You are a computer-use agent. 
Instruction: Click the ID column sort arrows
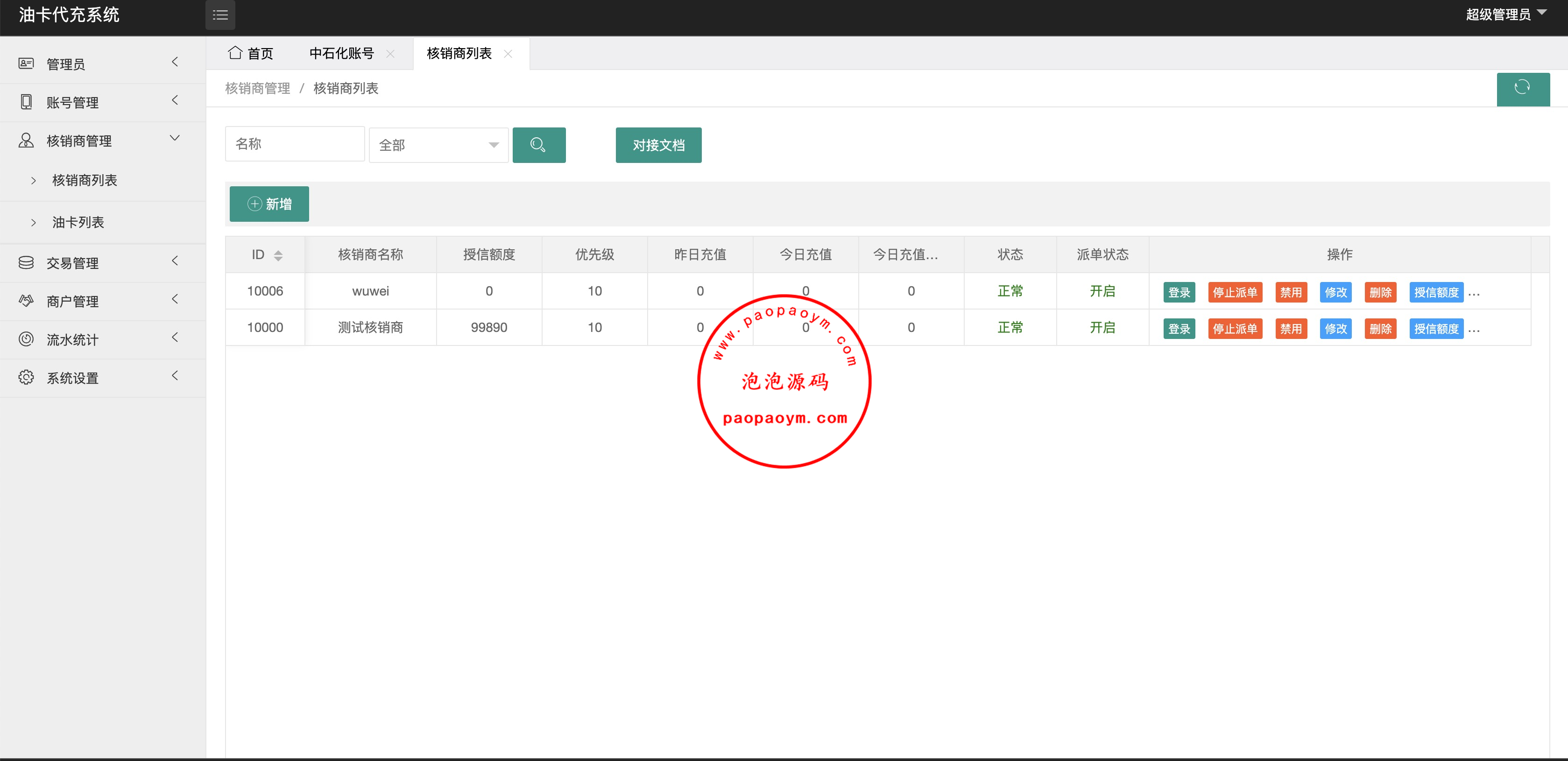point(278,255)
